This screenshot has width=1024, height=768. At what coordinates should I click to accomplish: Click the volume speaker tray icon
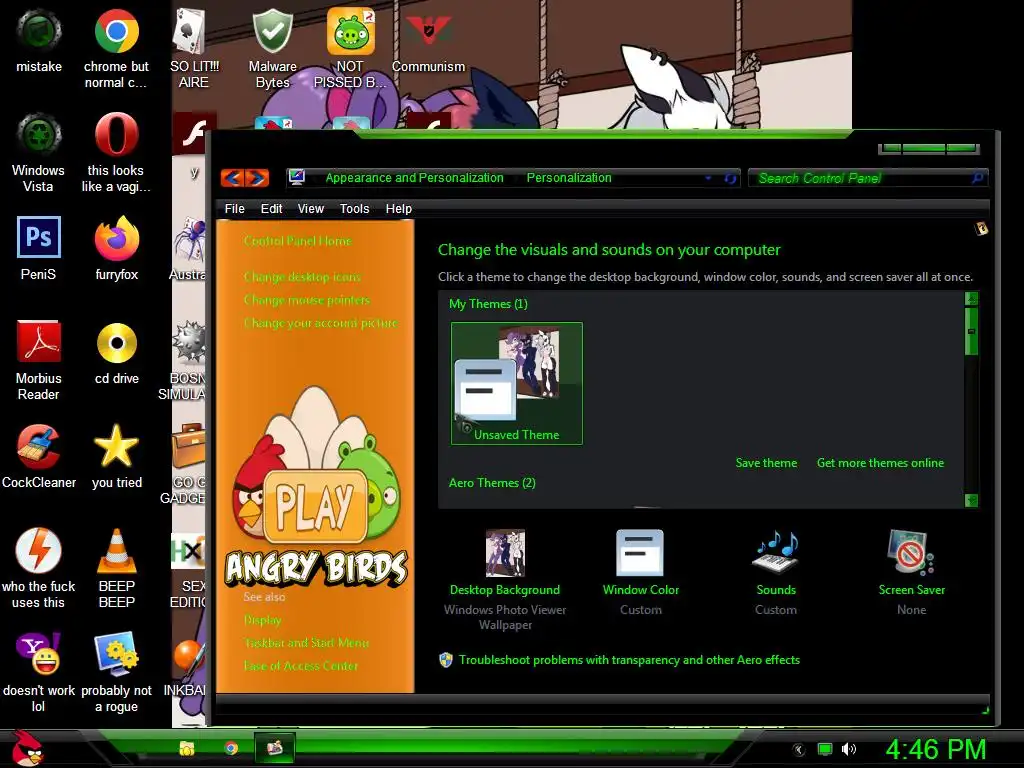(x=849, y=749)
